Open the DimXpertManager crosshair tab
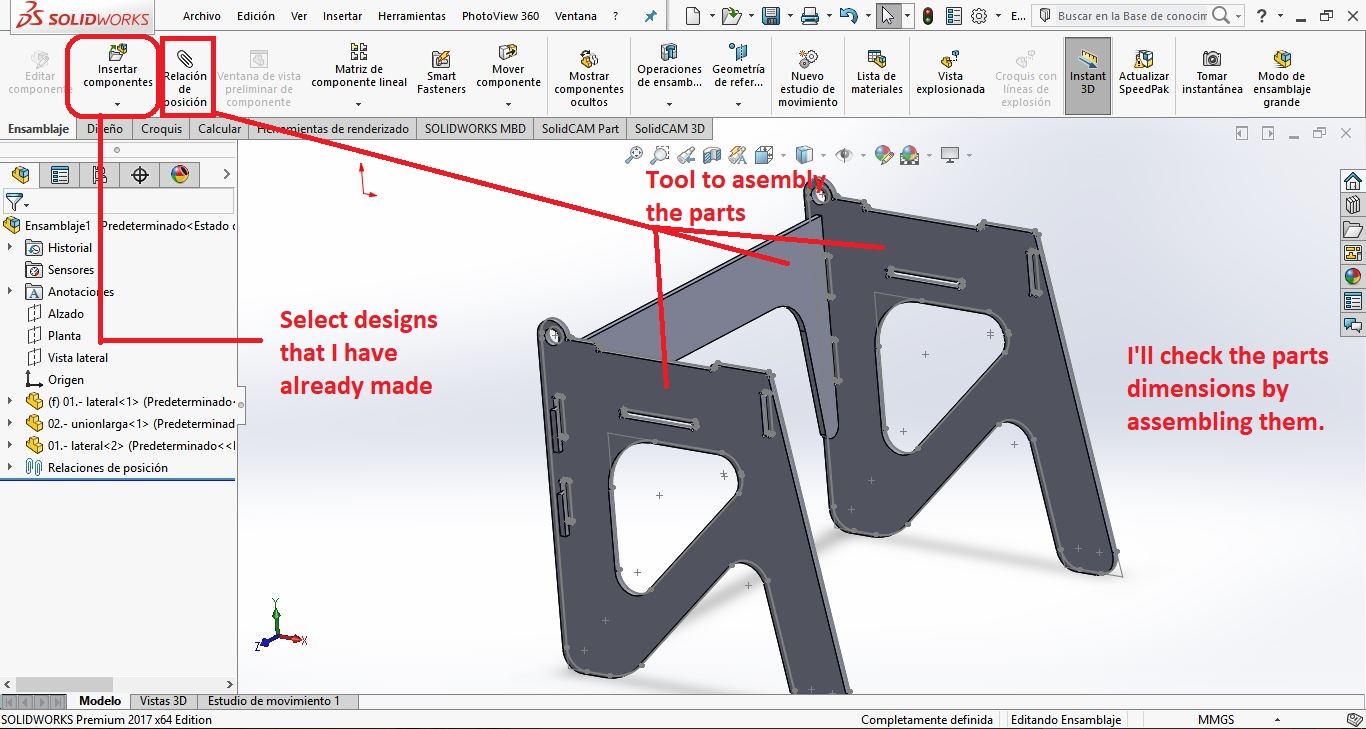 (x=140, y=175)
